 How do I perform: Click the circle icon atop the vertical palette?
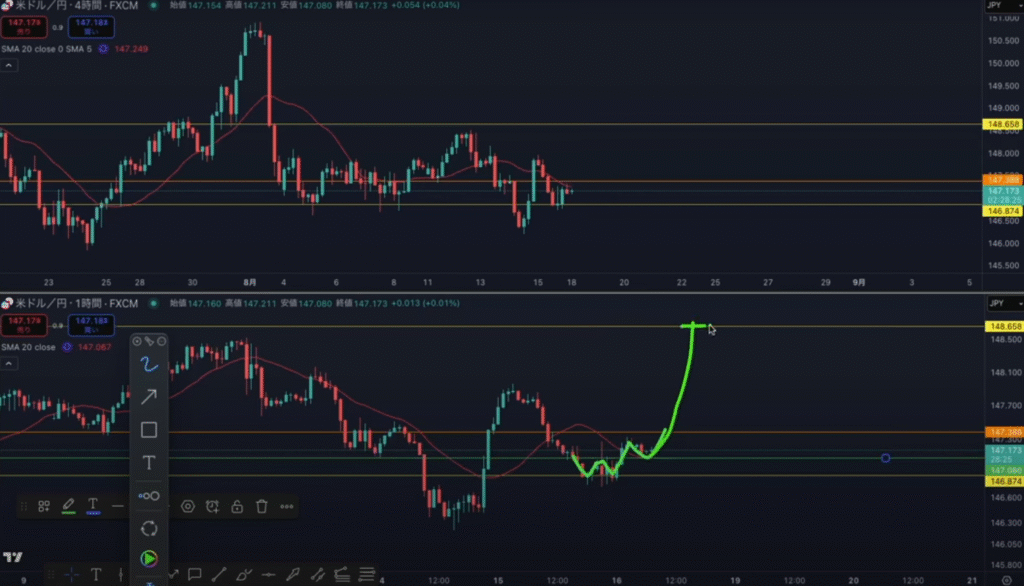pyautogui.click(x=161, y=341)
